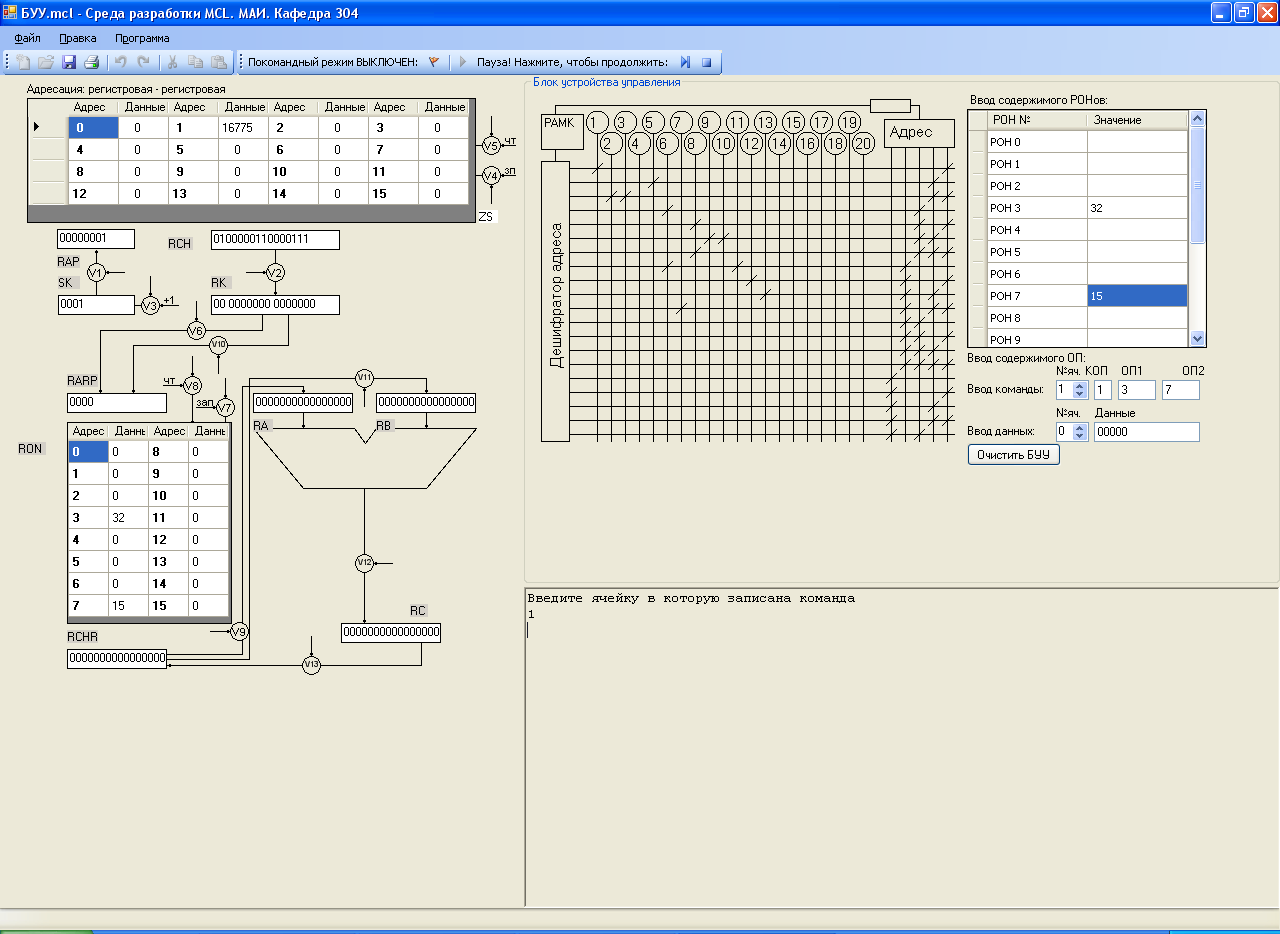Click the ОП2 input field

(x=1180, y=390)
